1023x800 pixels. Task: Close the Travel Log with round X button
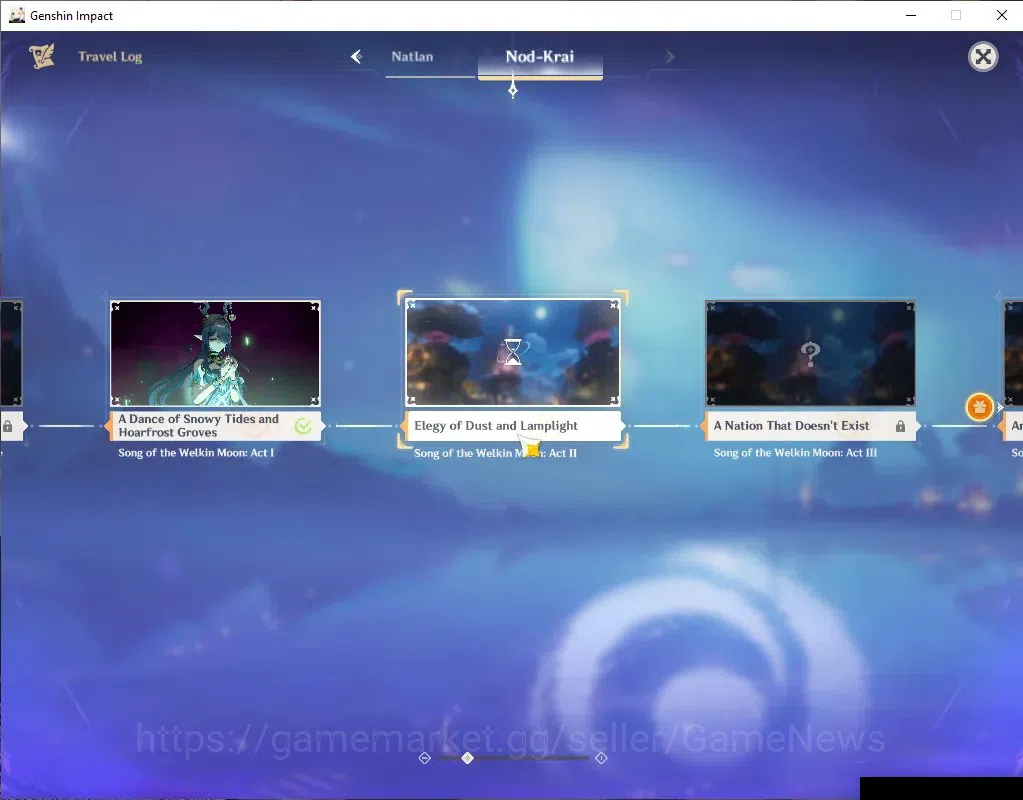pos(983,57)
